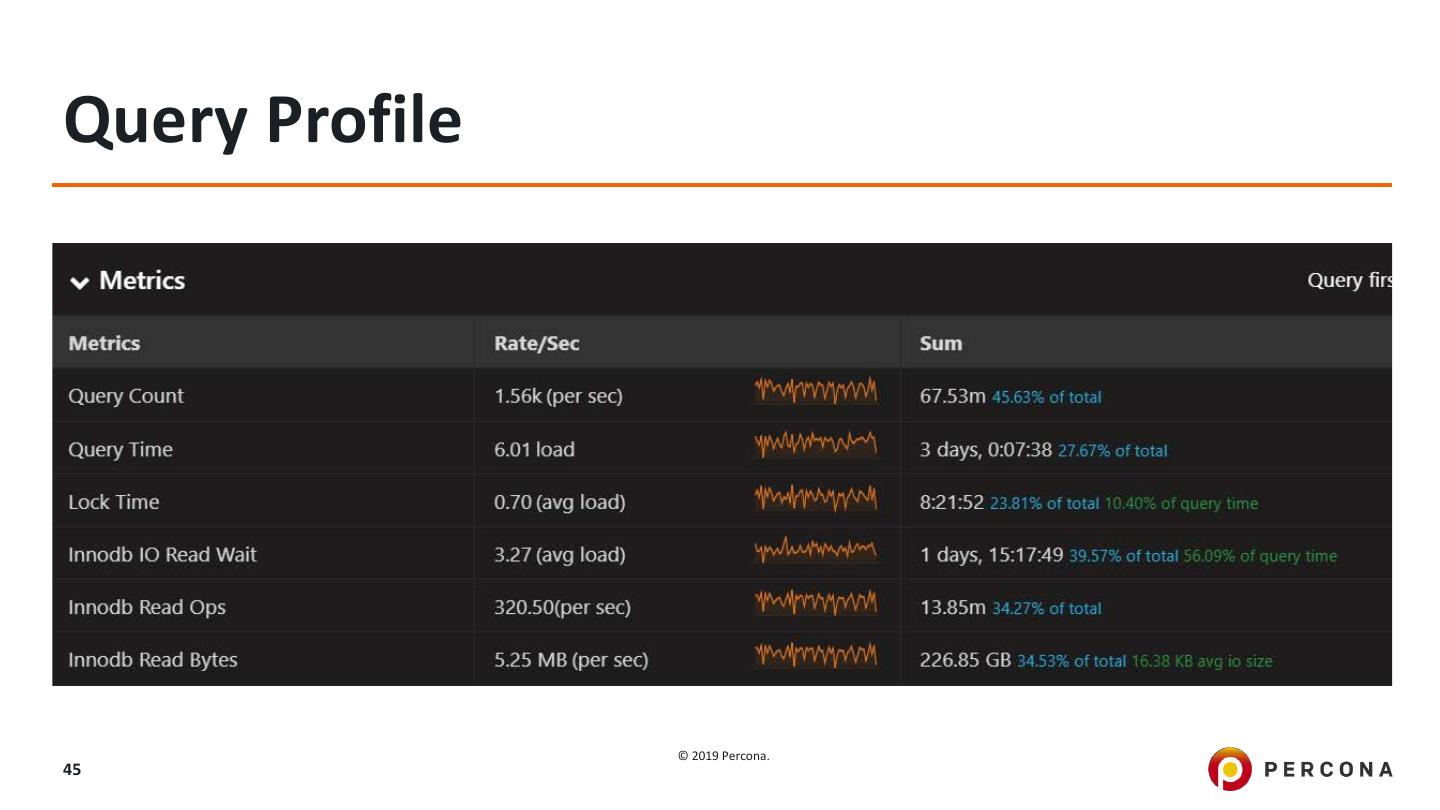Viewport: 1440px width, 810px height.
Task: Click the 23.81% of total text
Action: pos(1044,503)
